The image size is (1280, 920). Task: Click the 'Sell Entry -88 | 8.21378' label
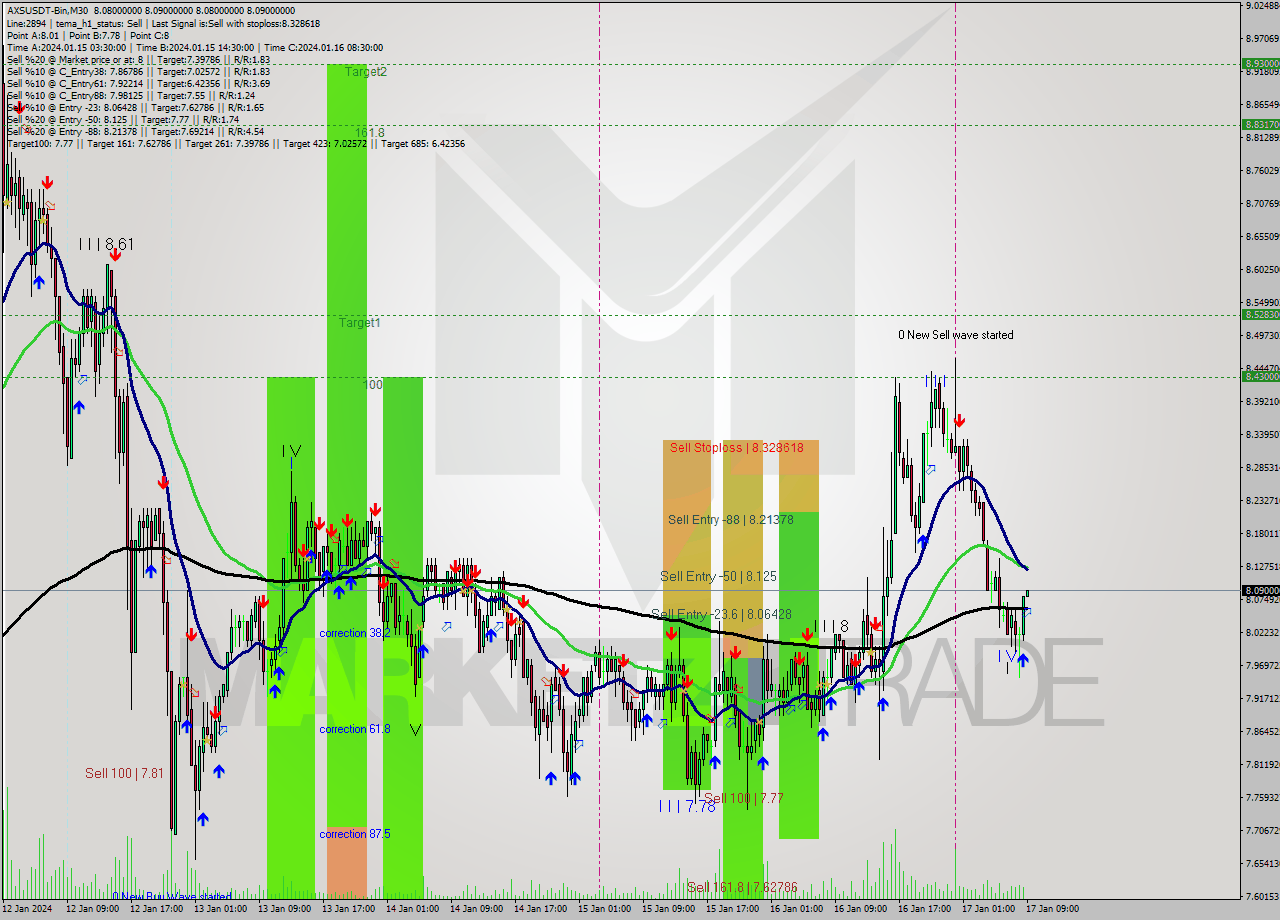pyautogui.click(x=731, y=519)
